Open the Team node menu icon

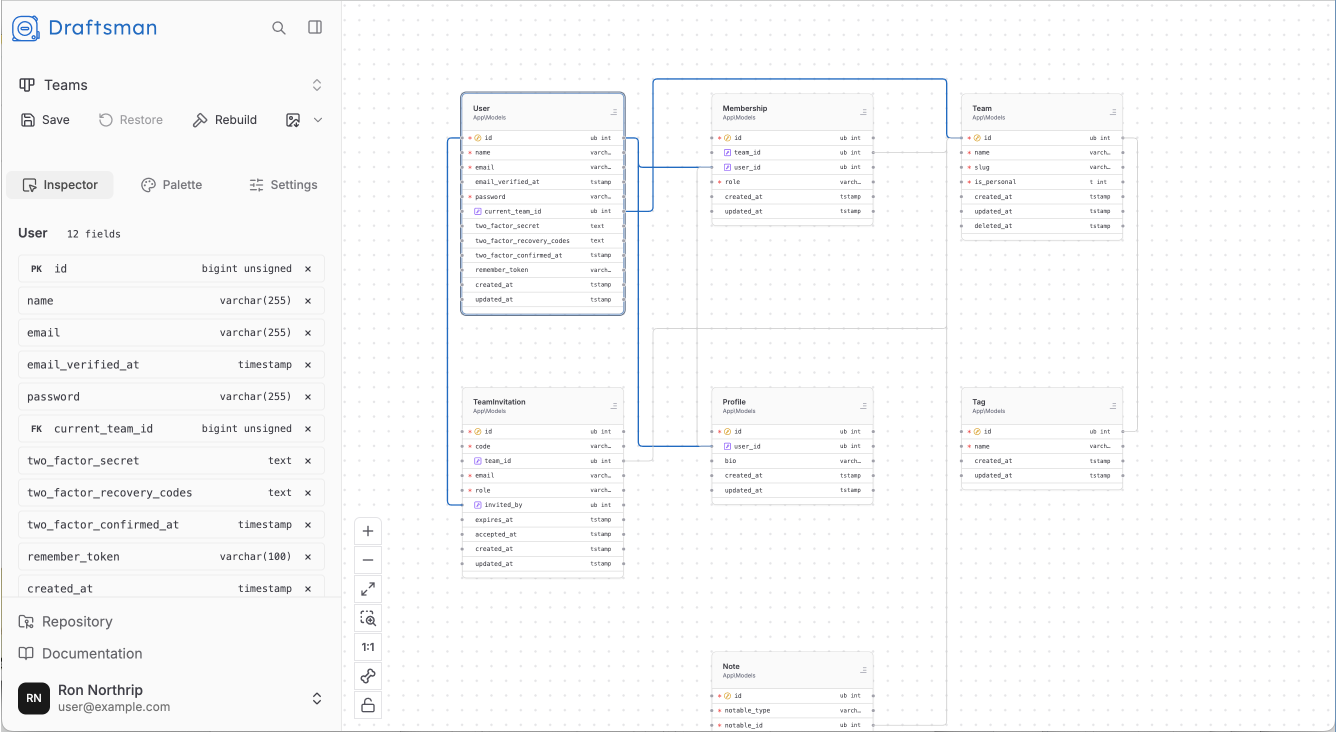pyautogui.click(x=1113, y=112)
